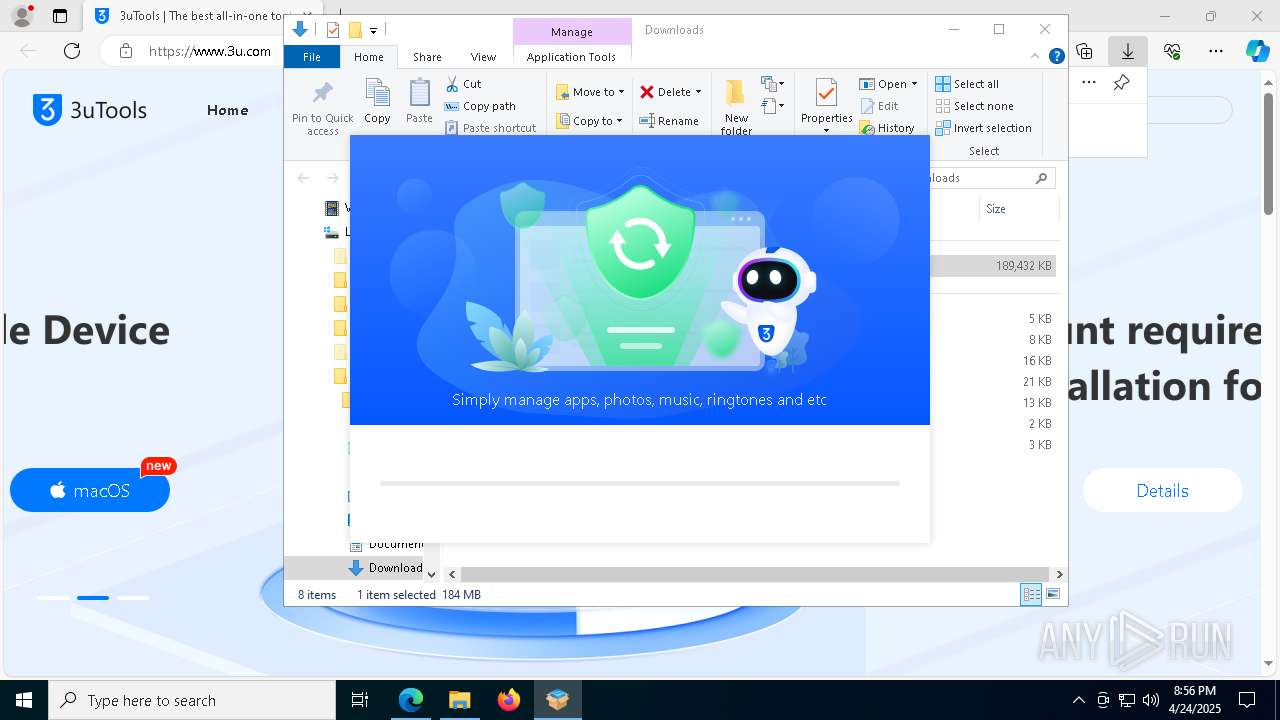1280x720 pixels.
Task: Open Edge Downloads toolbar icon
Action: coord(1127,51)
